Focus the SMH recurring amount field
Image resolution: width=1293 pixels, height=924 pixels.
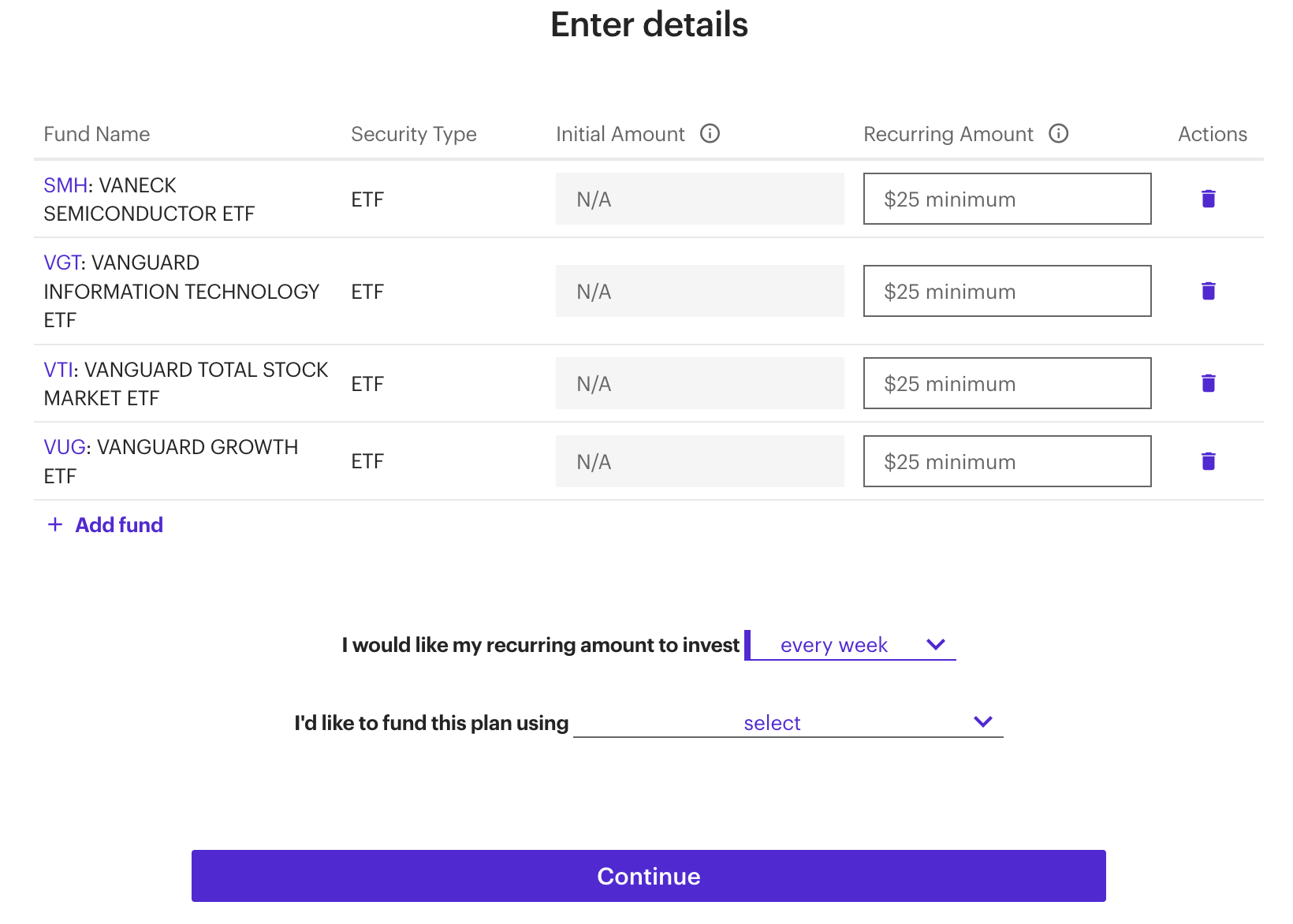pyautogui.click(x=1007, y=199)
